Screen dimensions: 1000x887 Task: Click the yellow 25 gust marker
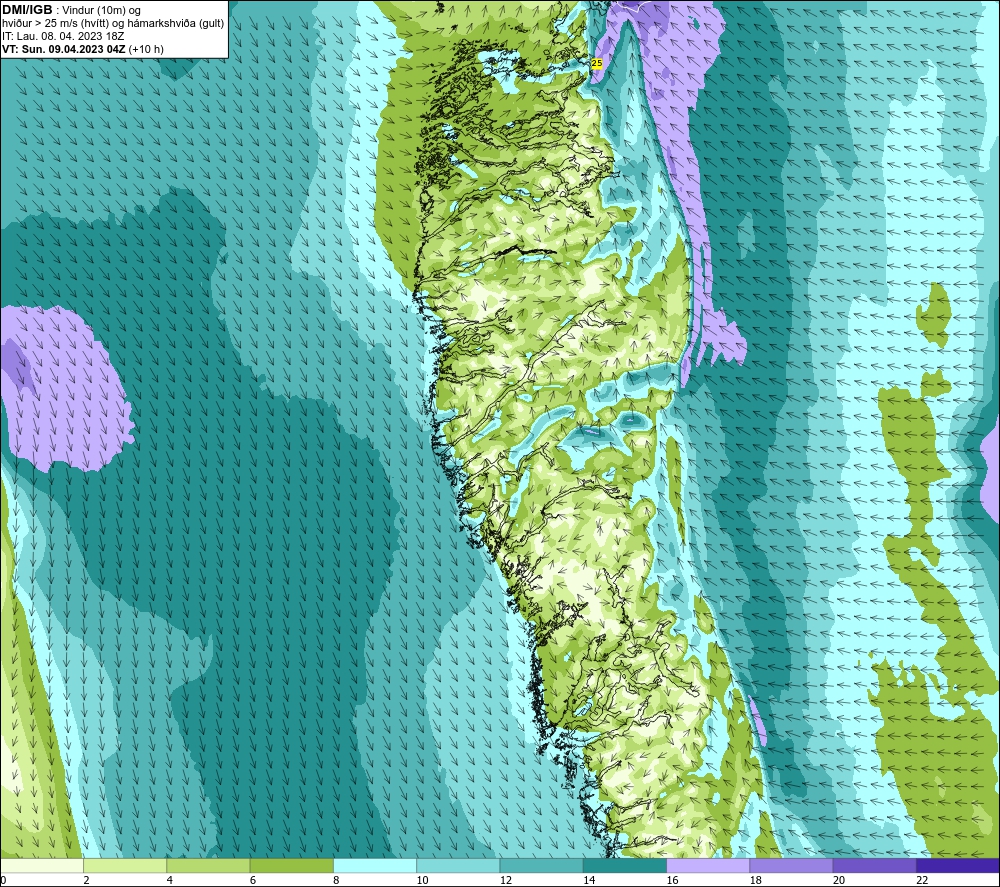[596, 63]
